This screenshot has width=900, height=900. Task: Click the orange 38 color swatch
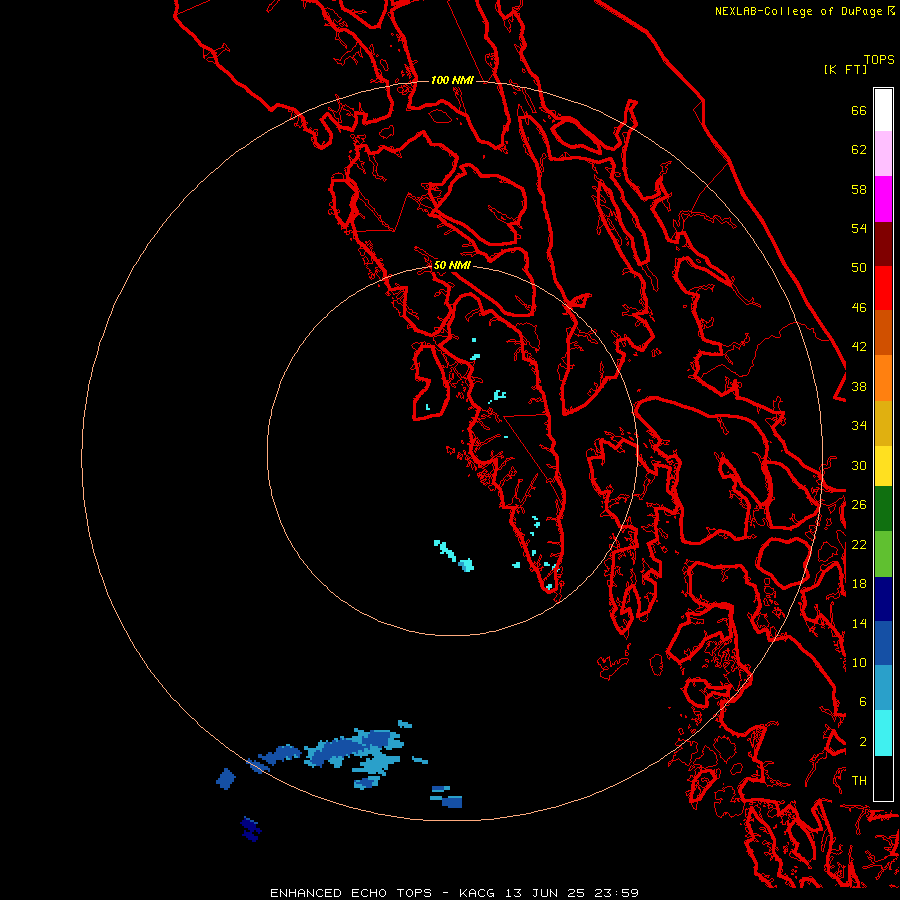click(883, 378)
